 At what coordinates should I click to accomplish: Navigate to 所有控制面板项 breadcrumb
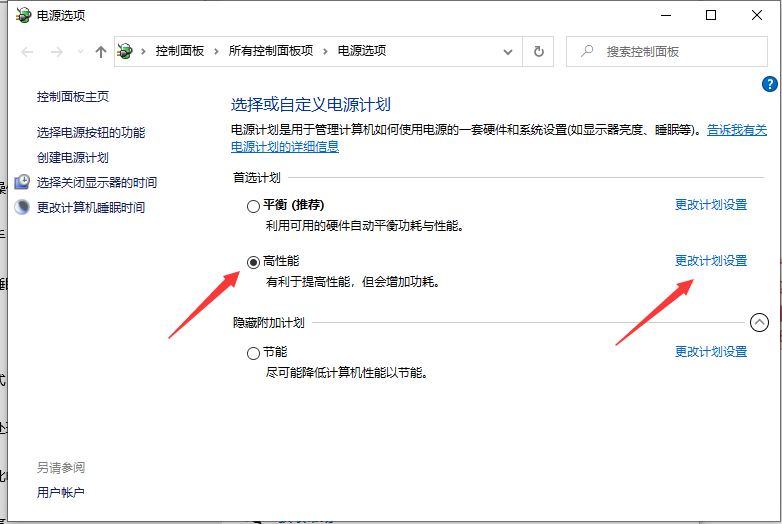tap(270, 51)
